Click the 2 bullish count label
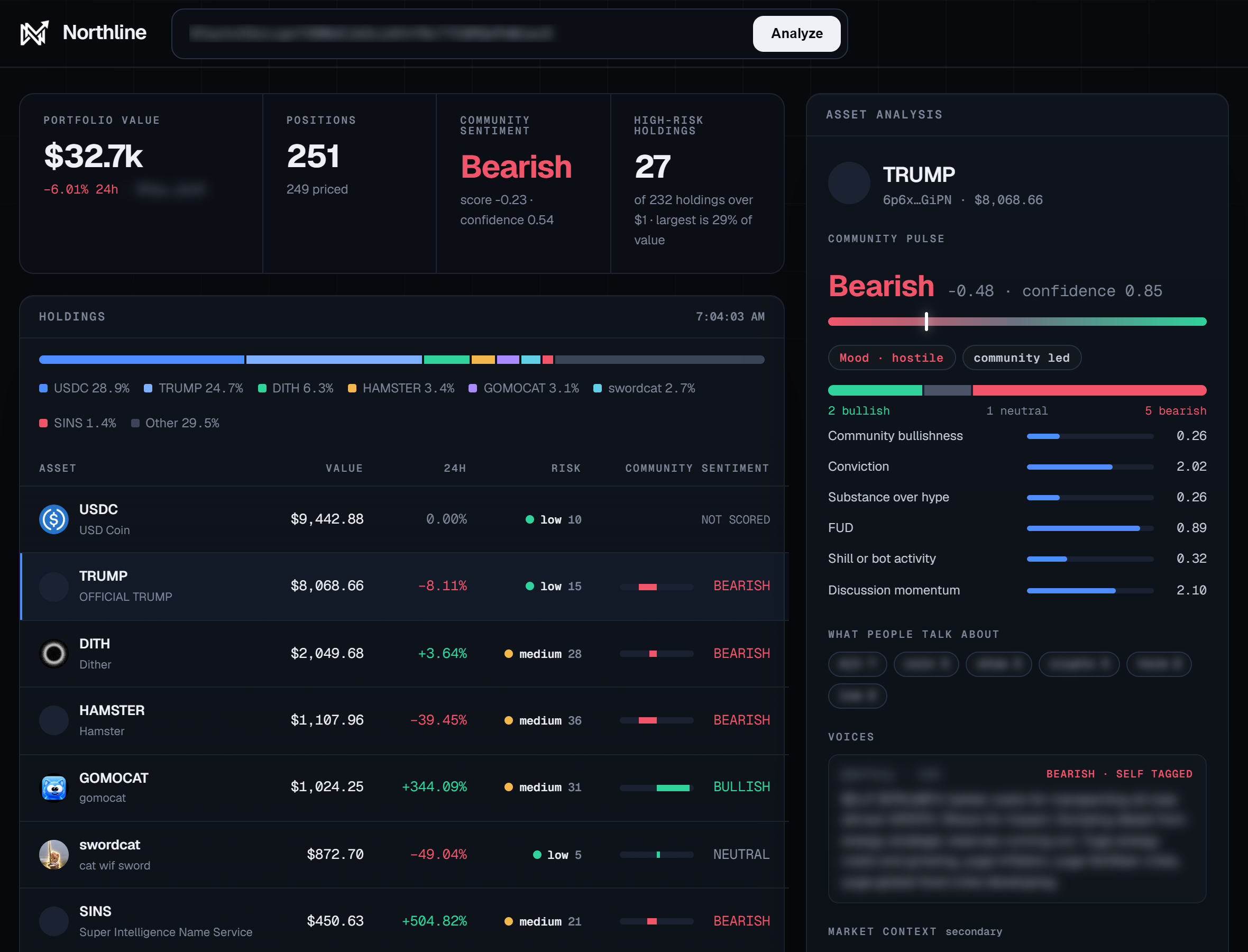This screenshot has width=1248, height=952. pos(859,411)
